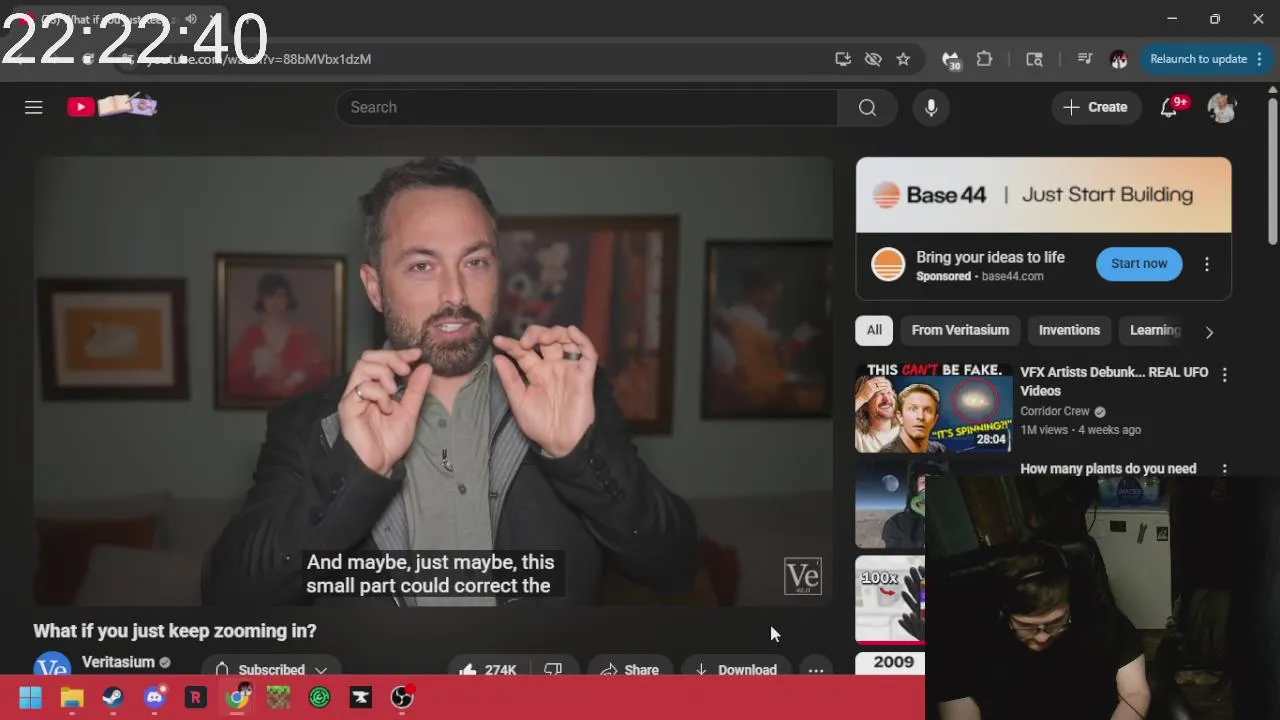
Task: Click Start now on Base44 ad
Action: 1139,264
